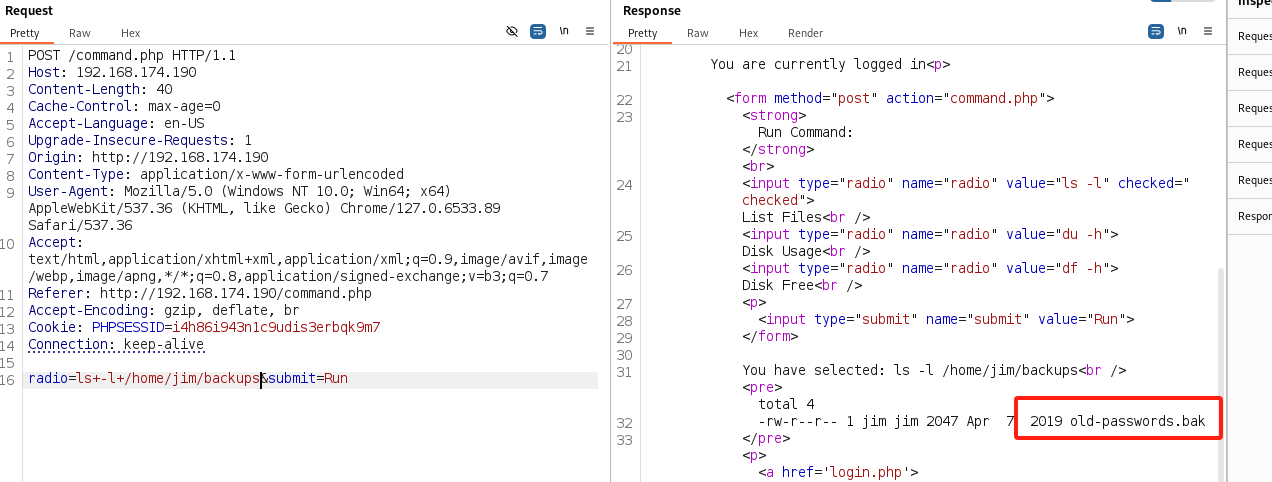The image size is (1272, 482).
Task: Toggle \n show newlines in Response panel
Action: tap(1182, 32)
